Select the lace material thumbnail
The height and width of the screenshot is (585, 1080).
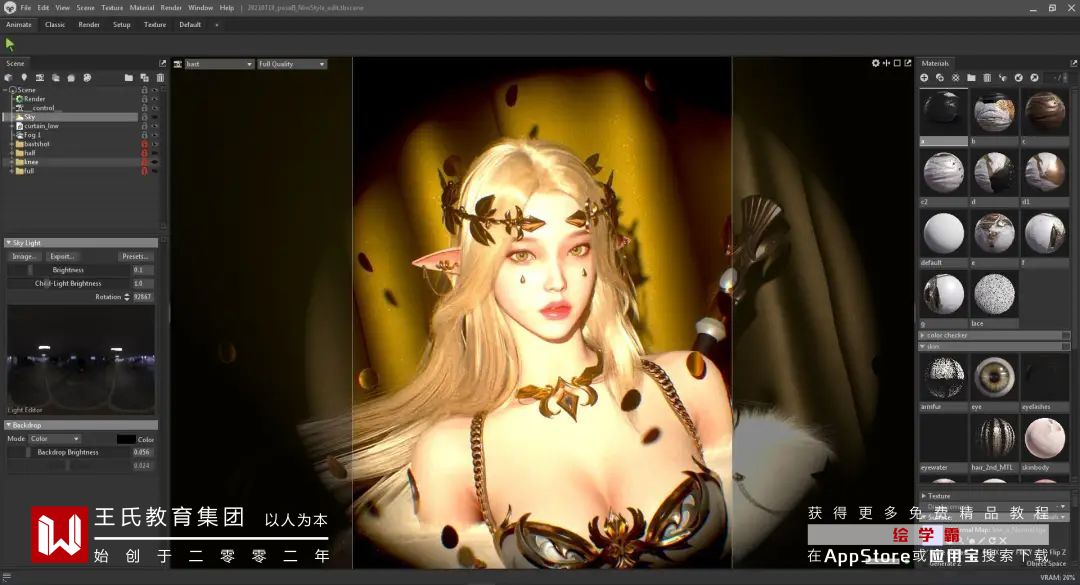click(x=994, y=294)
